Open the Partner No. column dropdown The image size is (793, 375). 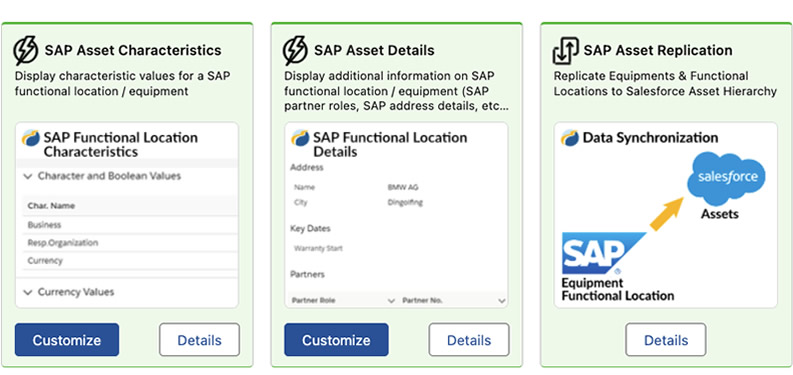(x=501, y=301)
